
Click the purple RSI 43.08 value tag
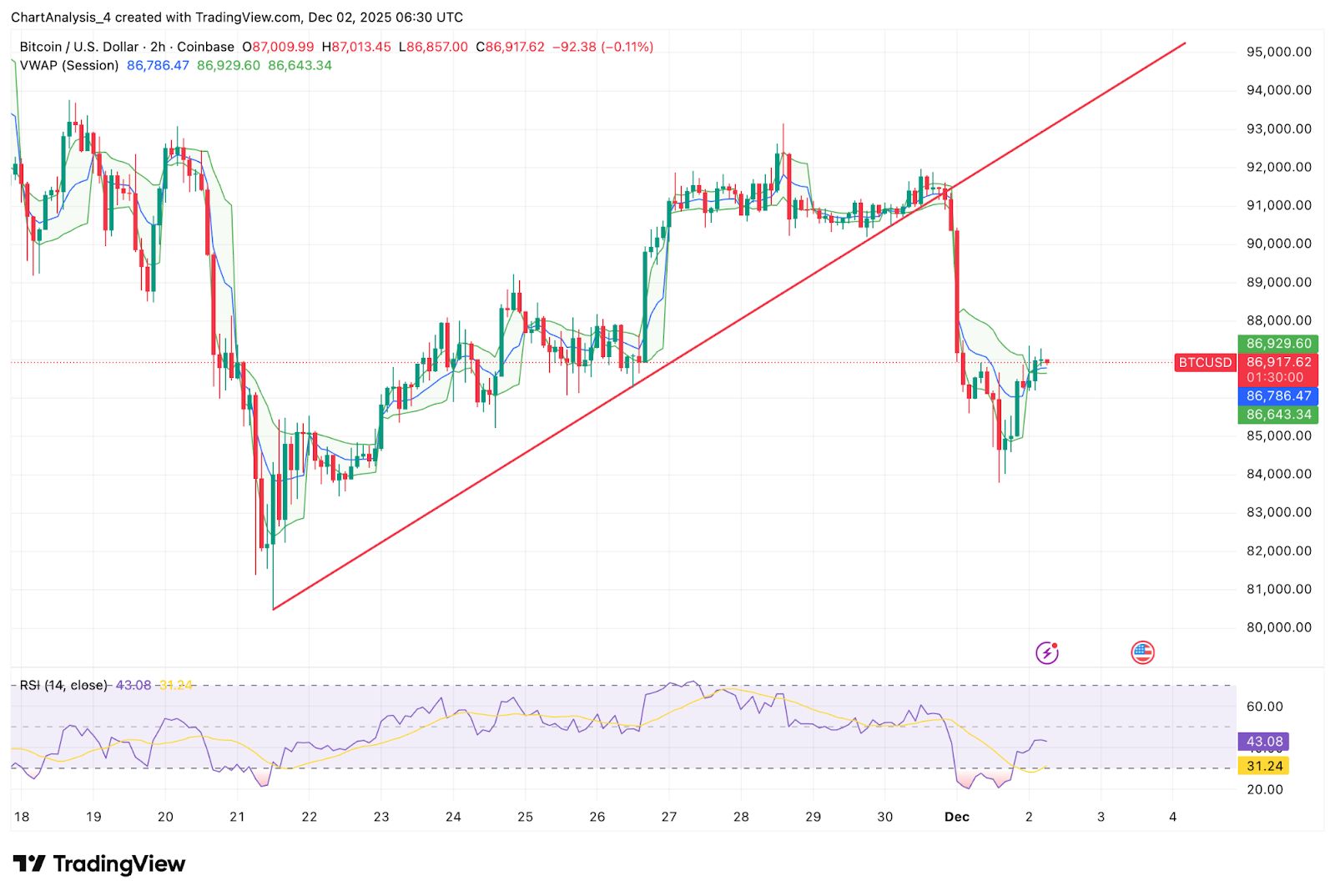coord(1265,741)
